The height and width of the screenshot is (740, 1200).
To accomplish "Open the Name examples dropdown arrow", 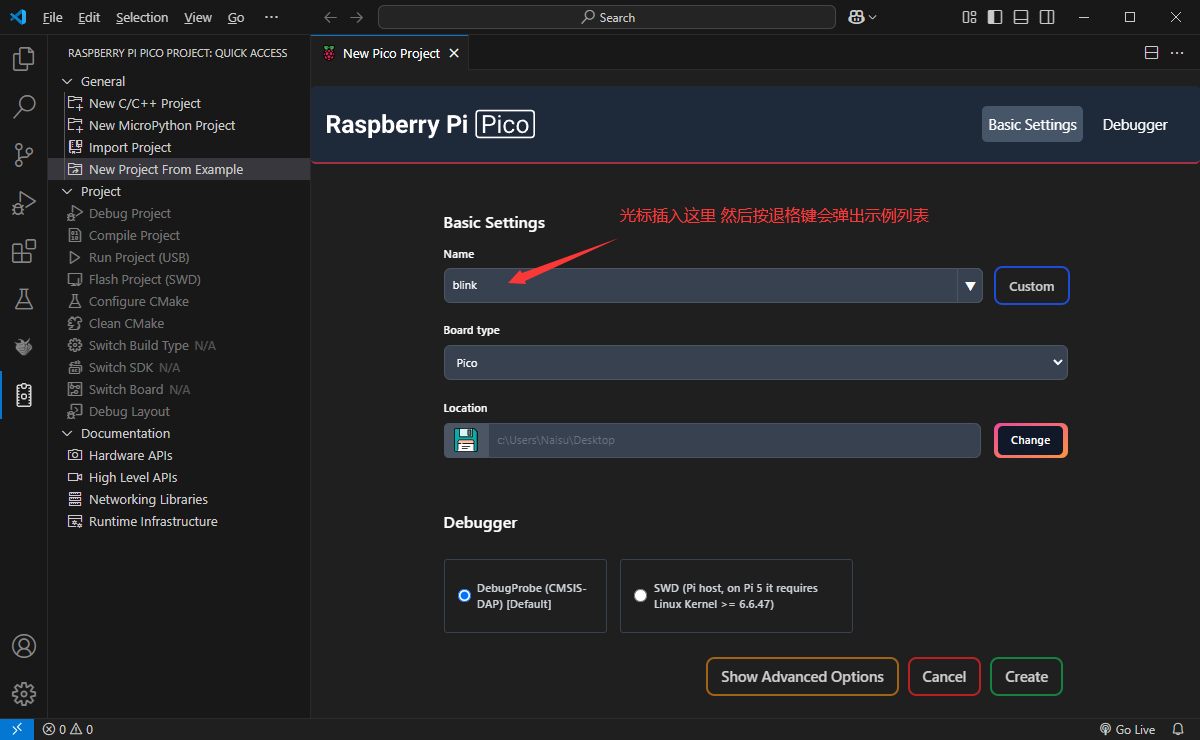I will pos(970,286).
